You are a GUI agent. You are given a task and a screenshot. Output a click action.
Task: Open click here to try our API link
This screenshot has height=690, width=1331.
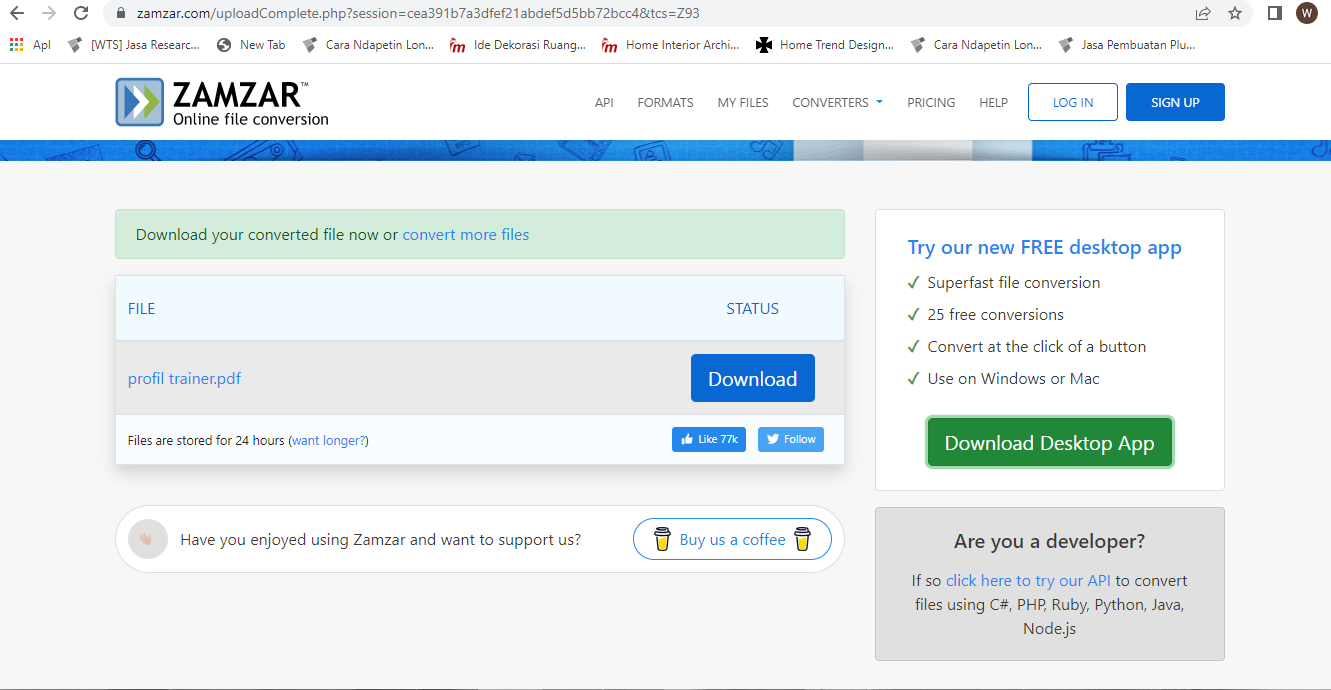click(1029, 581)
